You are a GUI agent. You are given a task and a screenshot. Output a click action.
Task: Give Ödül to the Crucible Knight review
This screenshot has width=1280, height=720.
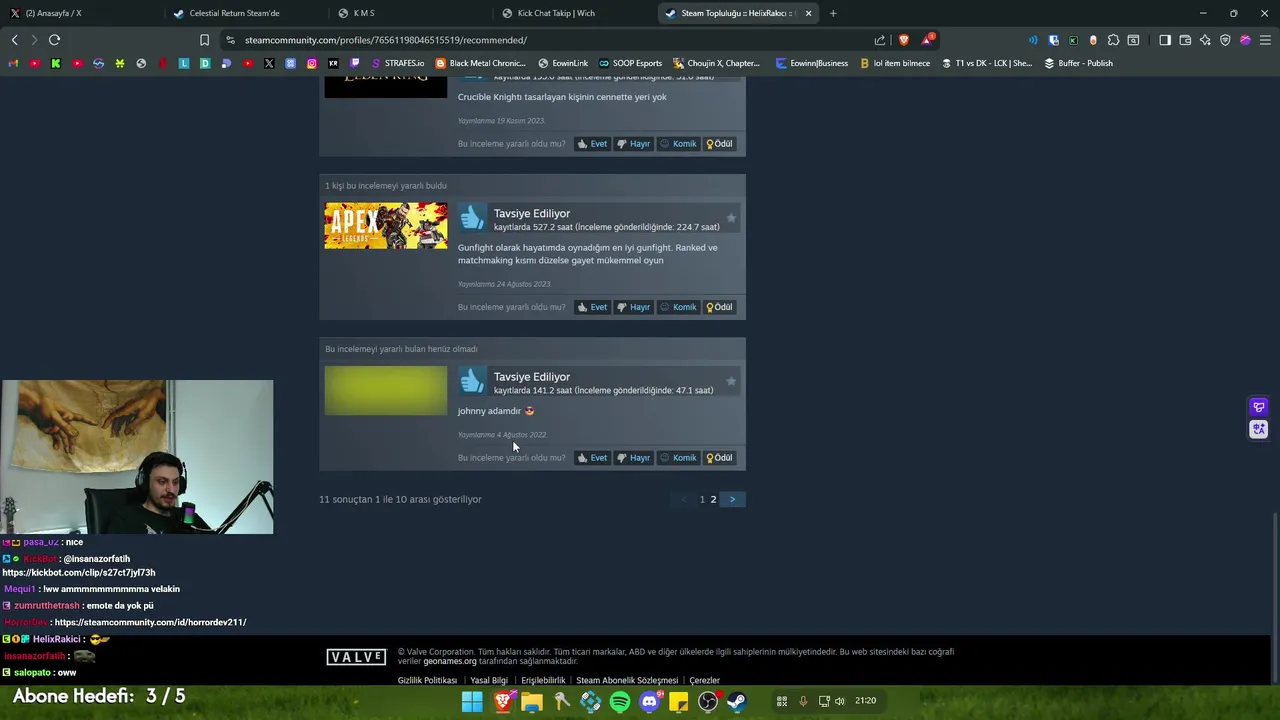pos(720,144)
